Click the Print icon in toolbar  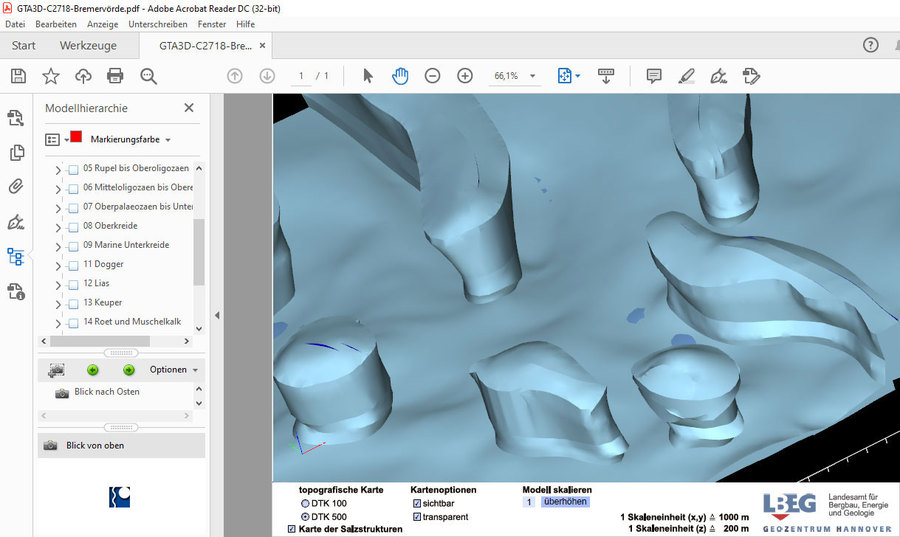(115, 76)
